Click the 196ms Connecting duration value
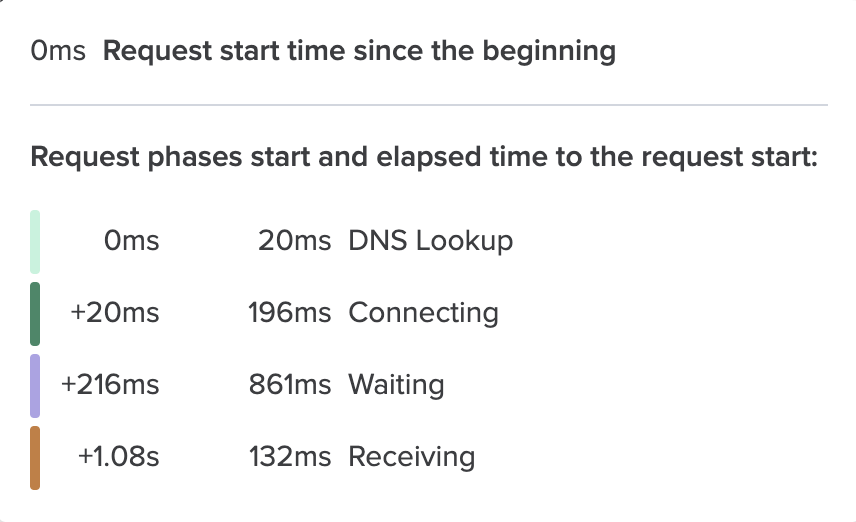This screenshot has width=856, height=522. pyautogui.click(x=290, y=313)
